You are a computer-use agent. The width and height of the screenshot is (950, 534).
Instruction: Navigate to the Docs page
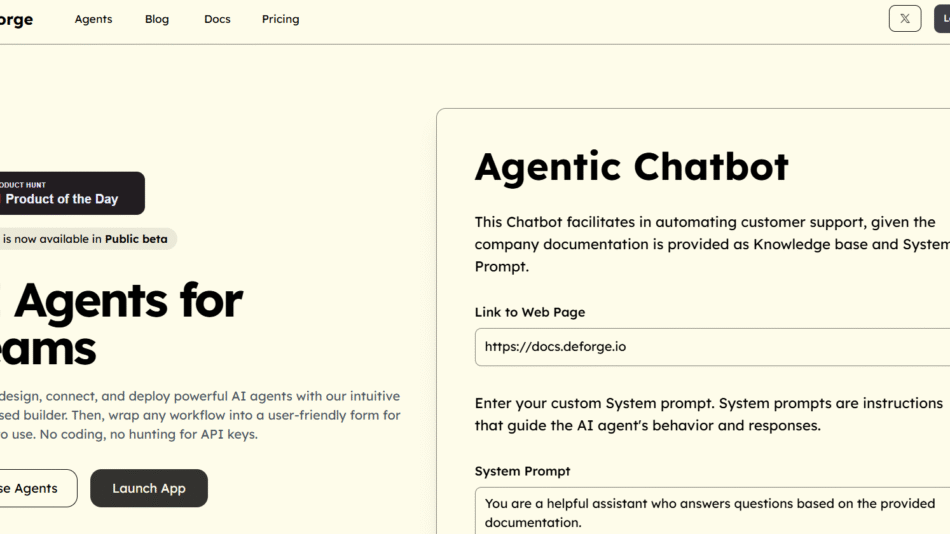(217, 19)
